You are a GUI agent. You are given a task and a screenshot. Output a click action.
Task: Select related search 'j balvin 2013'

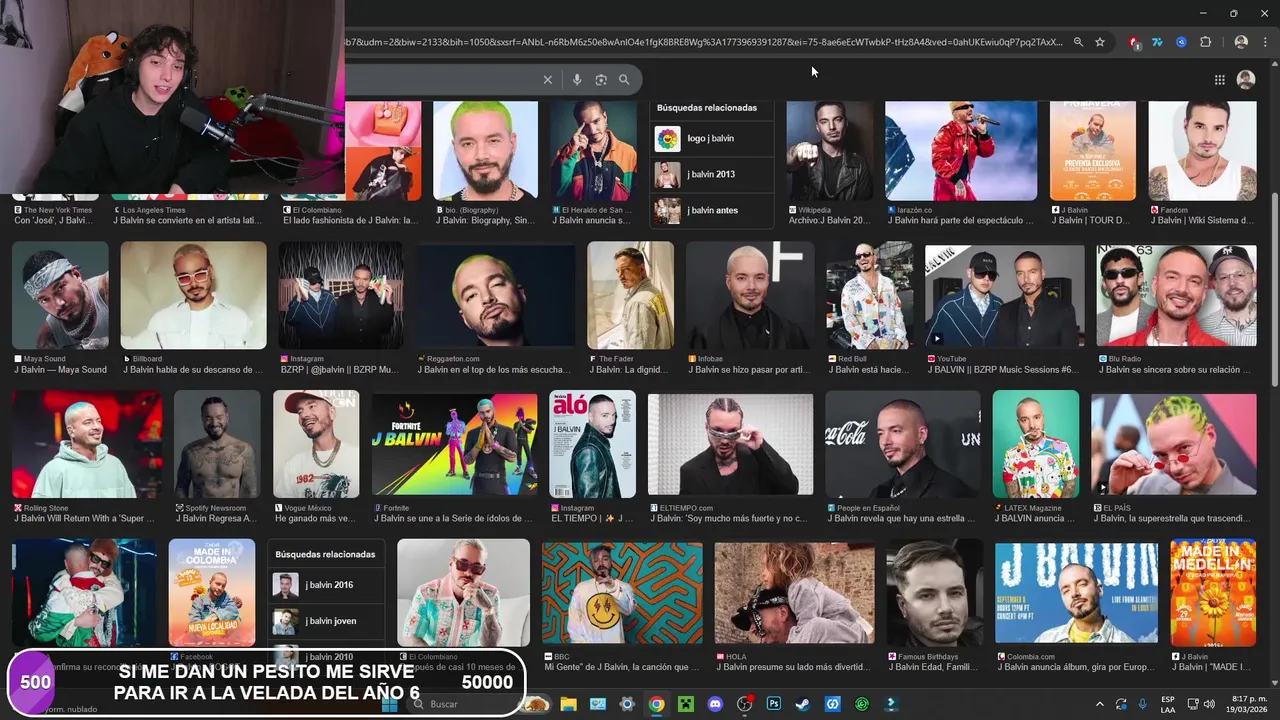[711, 175]
